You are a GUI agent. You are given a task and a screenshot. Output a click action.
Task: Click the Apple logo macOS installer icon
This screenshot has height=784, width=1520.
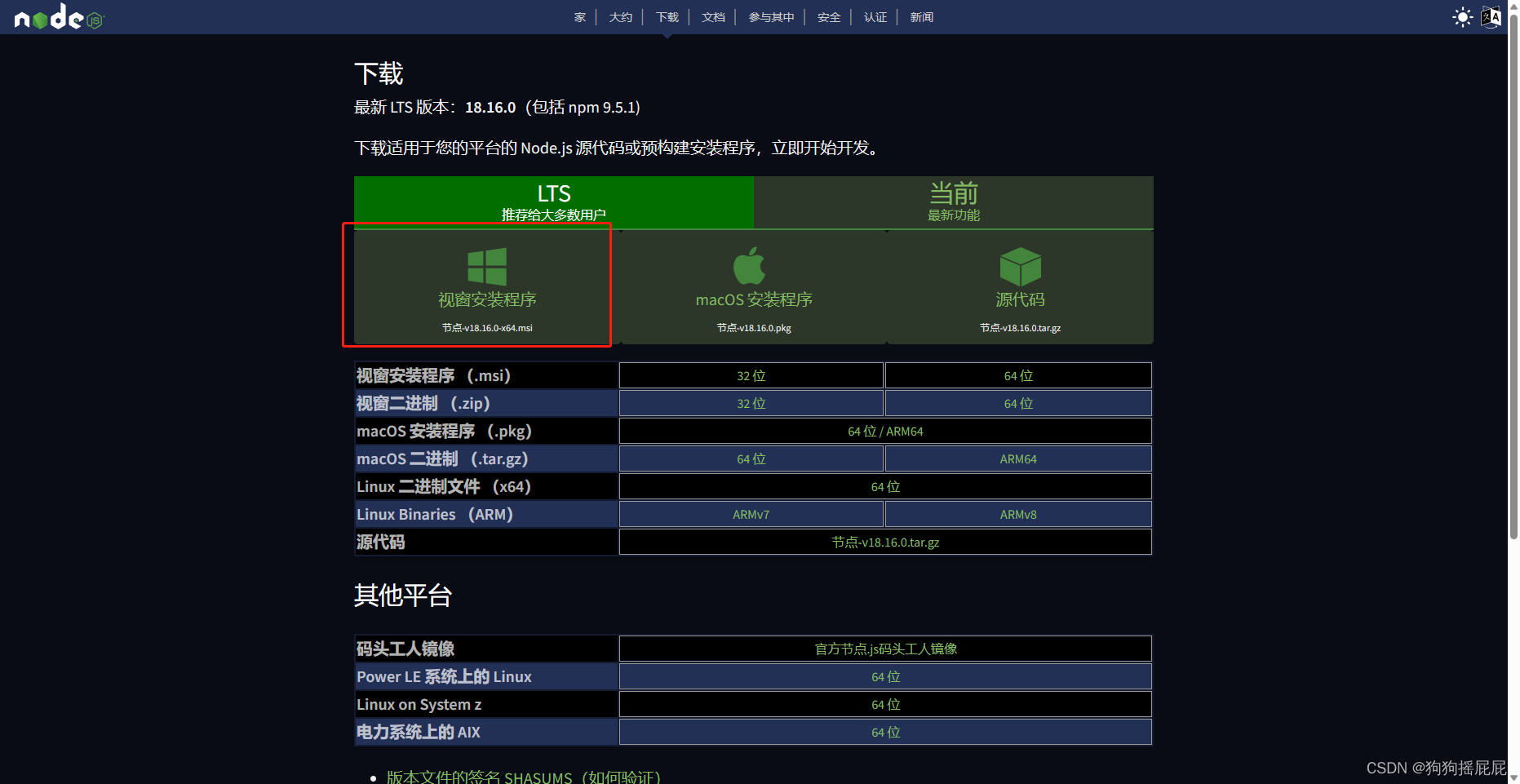(750, 265)
